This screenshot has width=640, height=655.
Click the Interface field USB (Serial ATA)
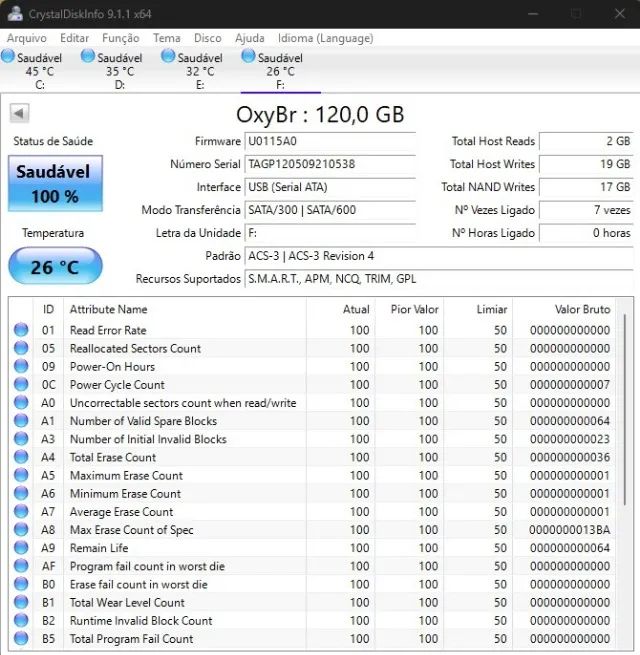(x=330, y=187)
